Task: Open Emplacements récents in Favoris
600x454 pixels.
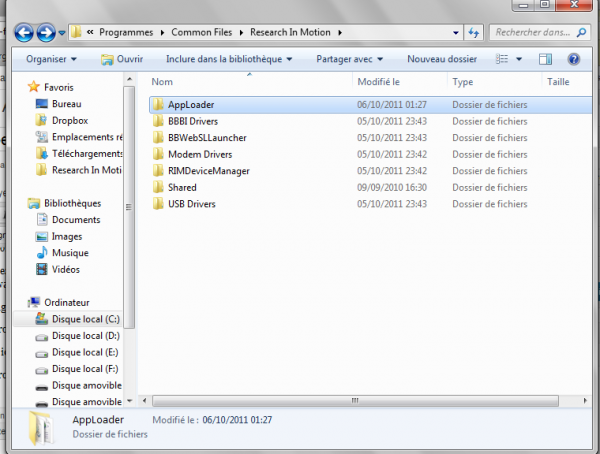Action: [87, 137]
